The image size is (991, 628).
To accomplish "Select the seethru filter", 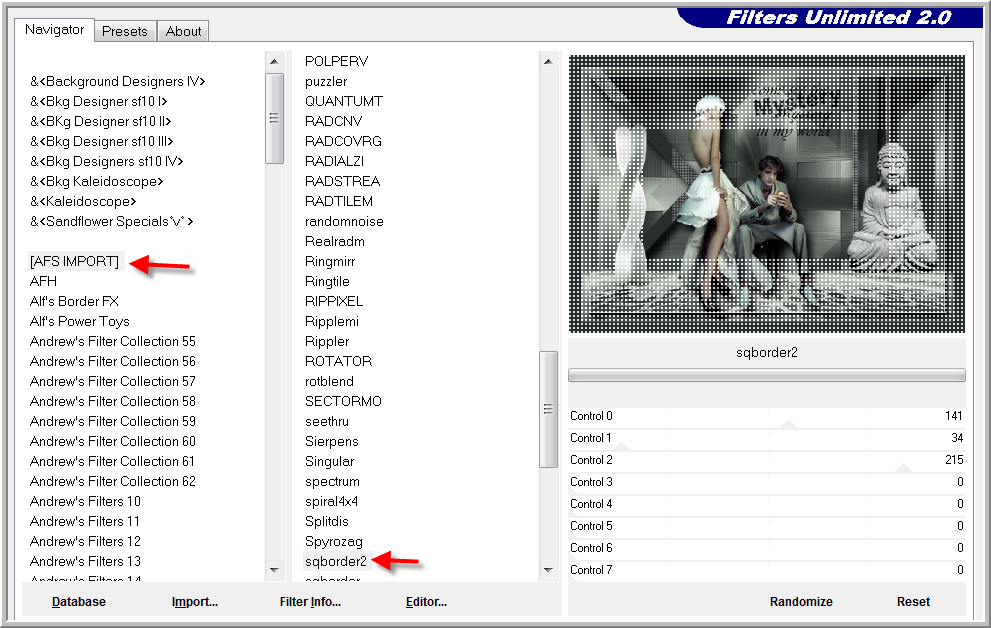I will point(327,422).
